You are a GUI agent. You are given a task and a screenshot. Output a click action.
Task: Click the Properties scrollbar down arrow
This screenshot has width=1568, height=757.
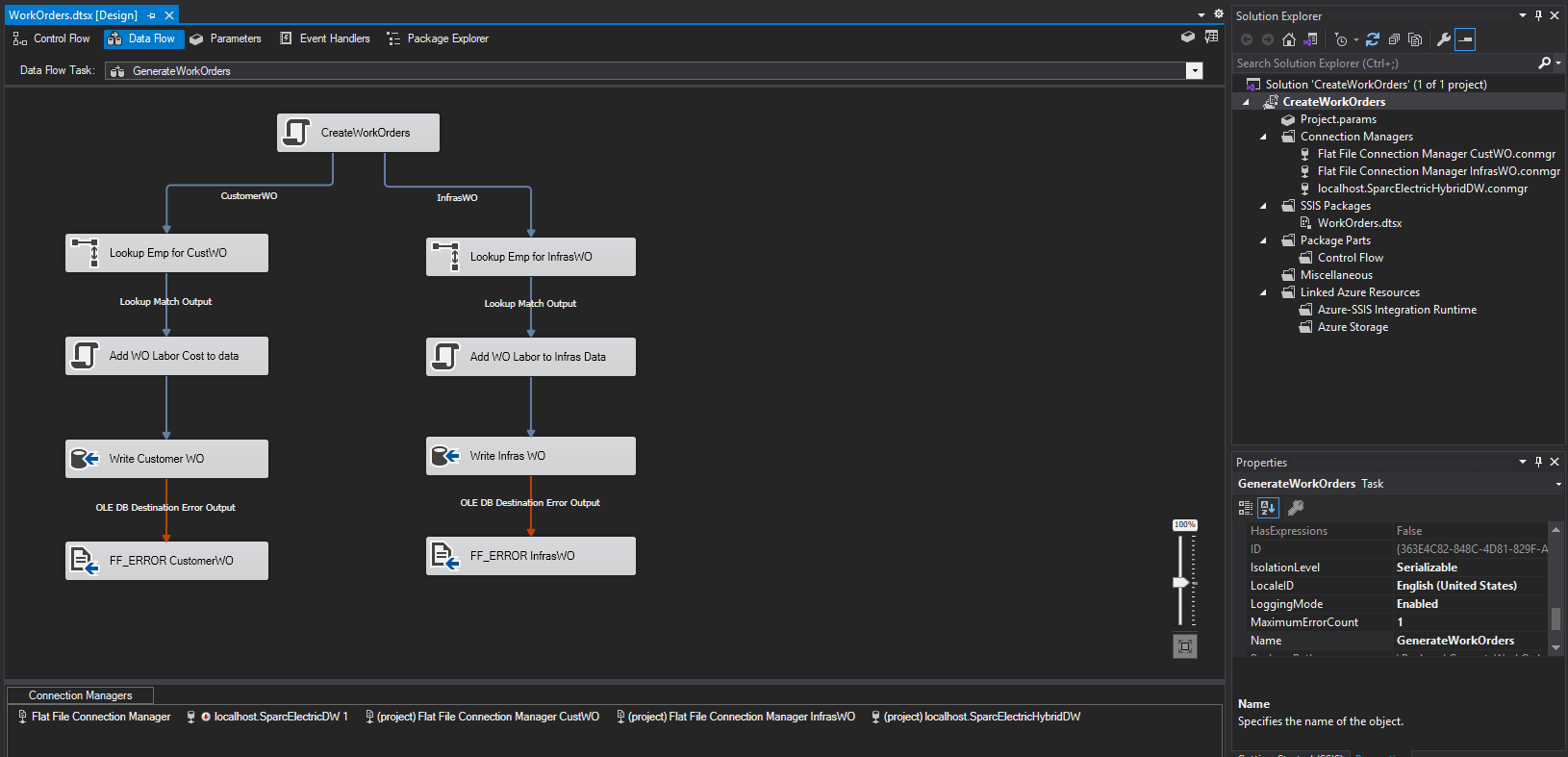(1555, 647)
